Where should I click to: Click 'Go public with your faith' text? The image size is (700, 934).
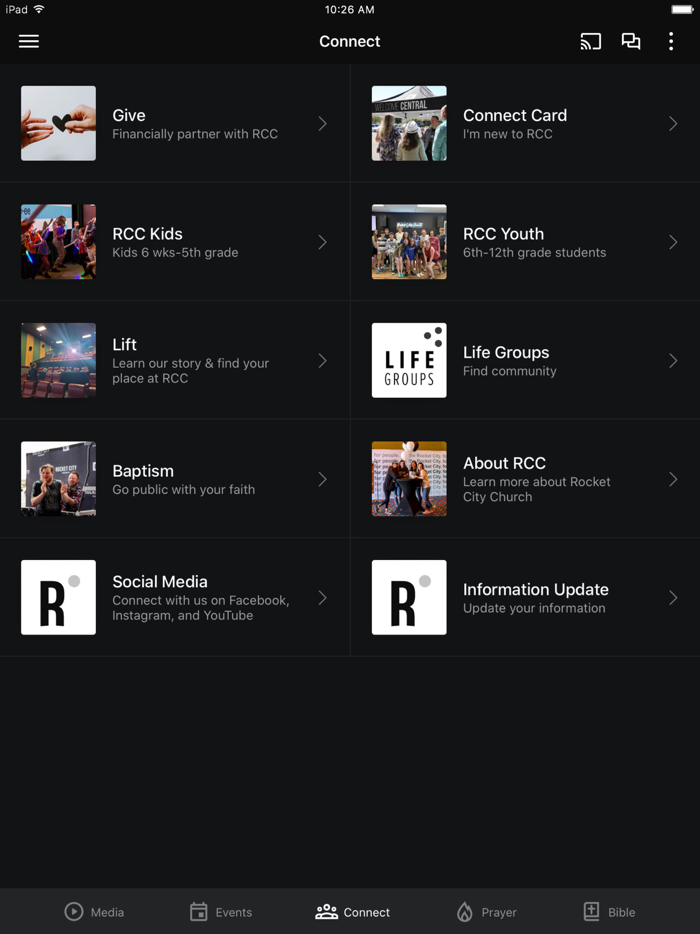coord(183,490)
